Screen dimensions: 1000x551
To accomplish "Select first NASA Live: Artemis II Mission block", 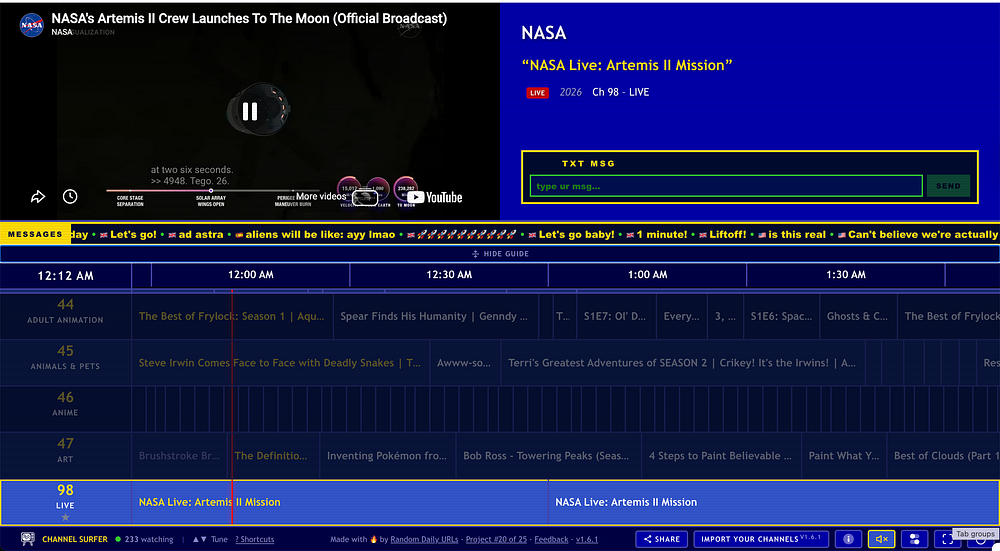I will 339,503.
